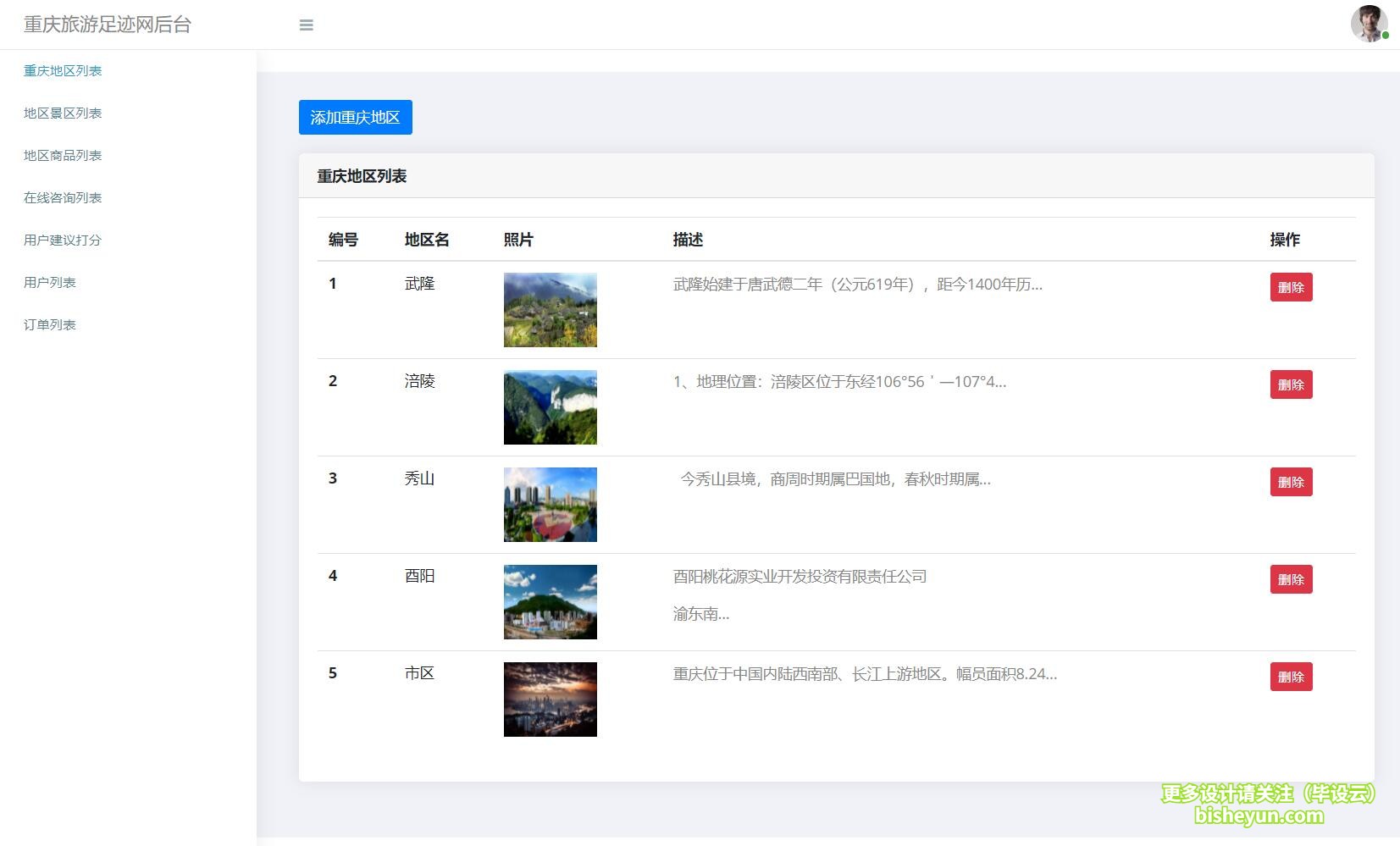
Task: Click the region name 秀山
Action: coord(419,478)
